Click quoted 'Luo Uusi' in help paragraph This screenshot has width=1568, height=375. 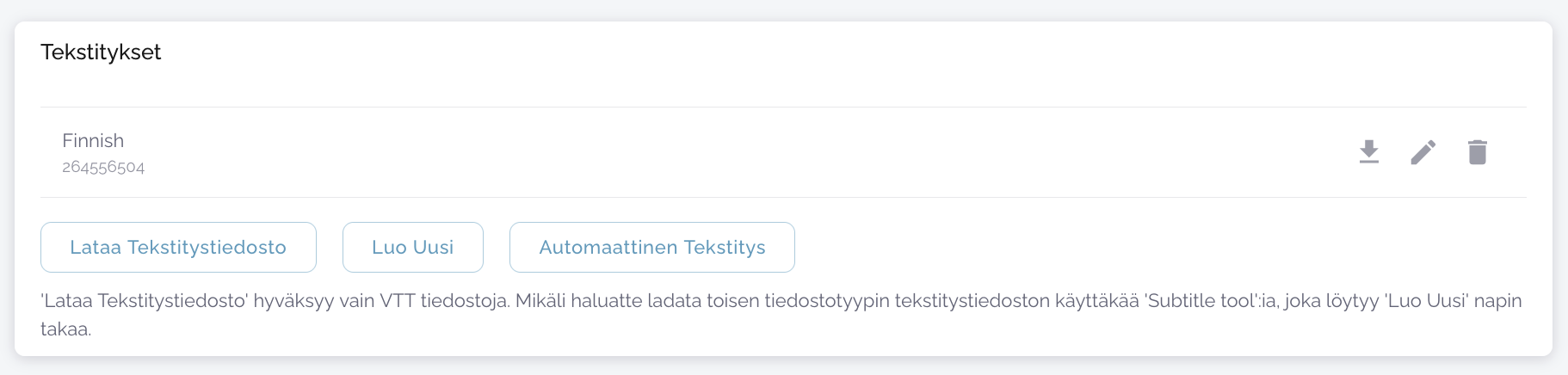(x=1425, y=301)
